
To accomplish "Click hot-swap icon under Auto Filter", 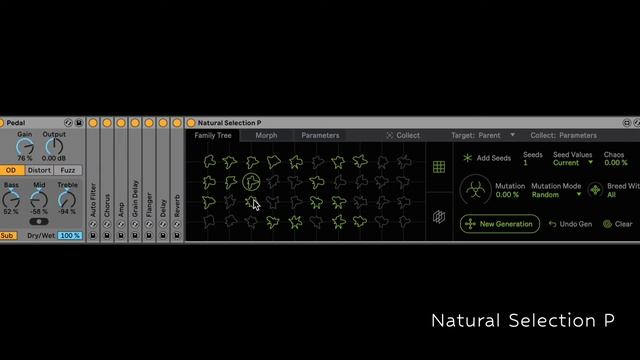I will coord(93,224).
